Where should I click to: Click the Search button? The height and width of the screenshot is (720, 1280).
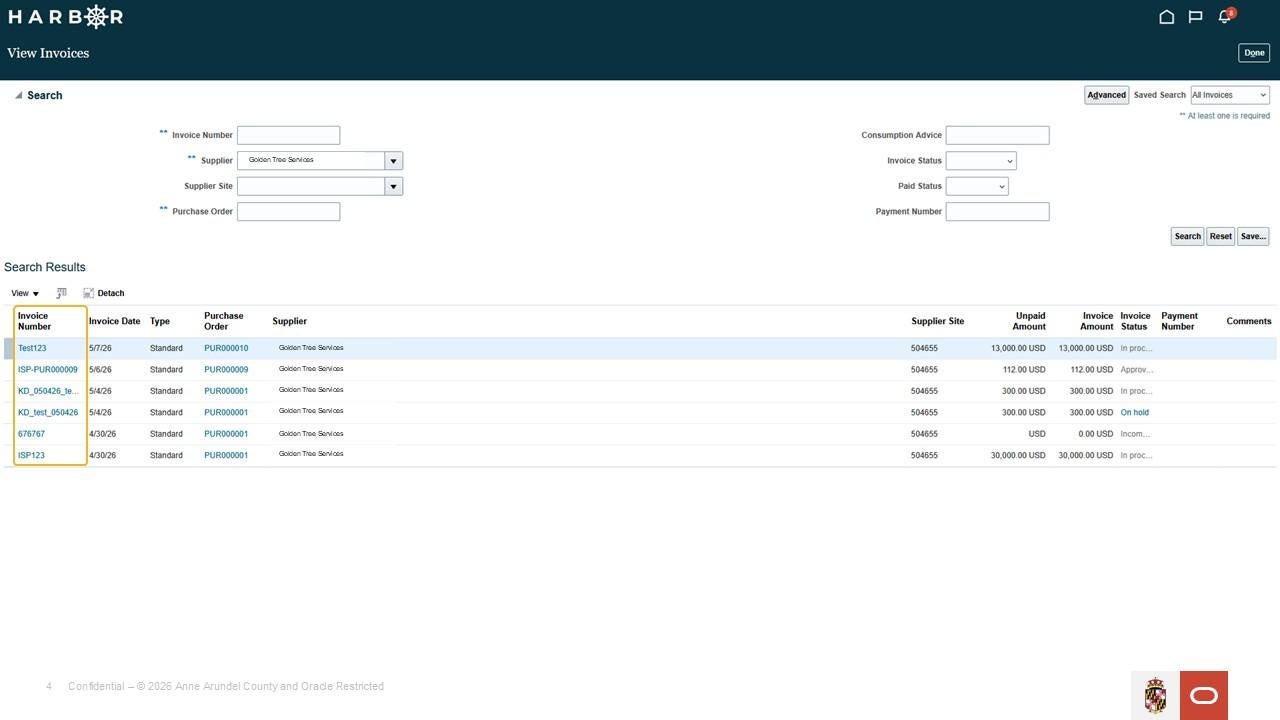[x=1188, y=236]
